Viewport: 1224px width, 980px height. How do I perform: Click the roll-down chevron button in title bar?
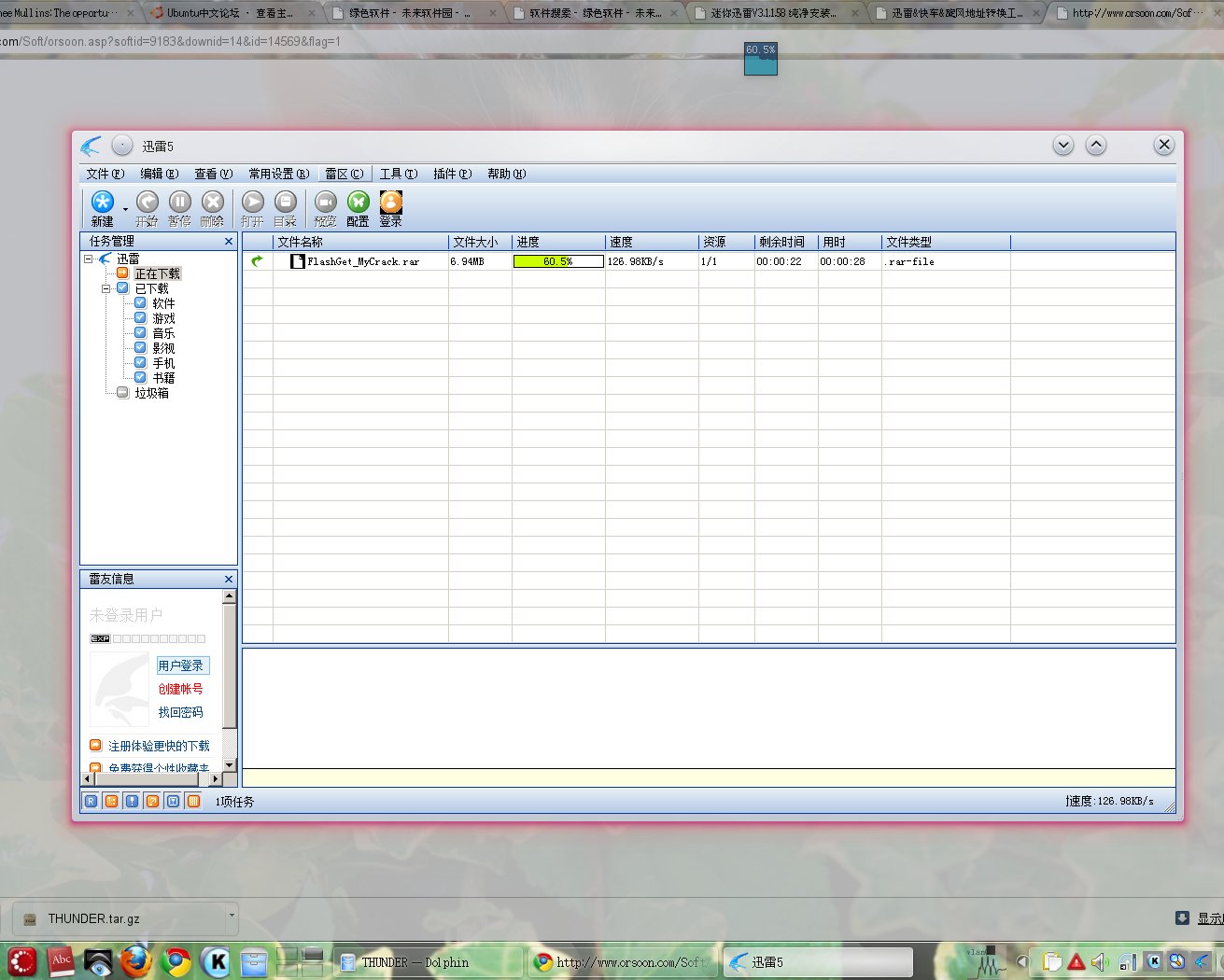pos(1063,145)
